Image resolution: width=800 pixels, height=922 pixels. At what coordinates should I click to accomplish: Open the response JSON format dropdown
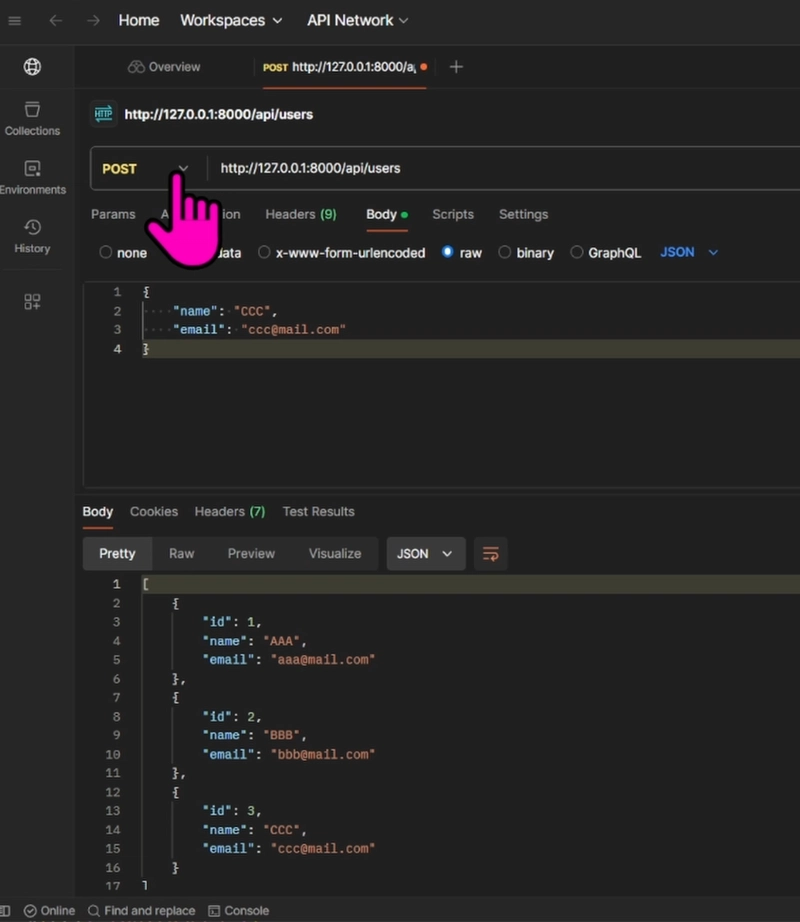tap(426, 553)
